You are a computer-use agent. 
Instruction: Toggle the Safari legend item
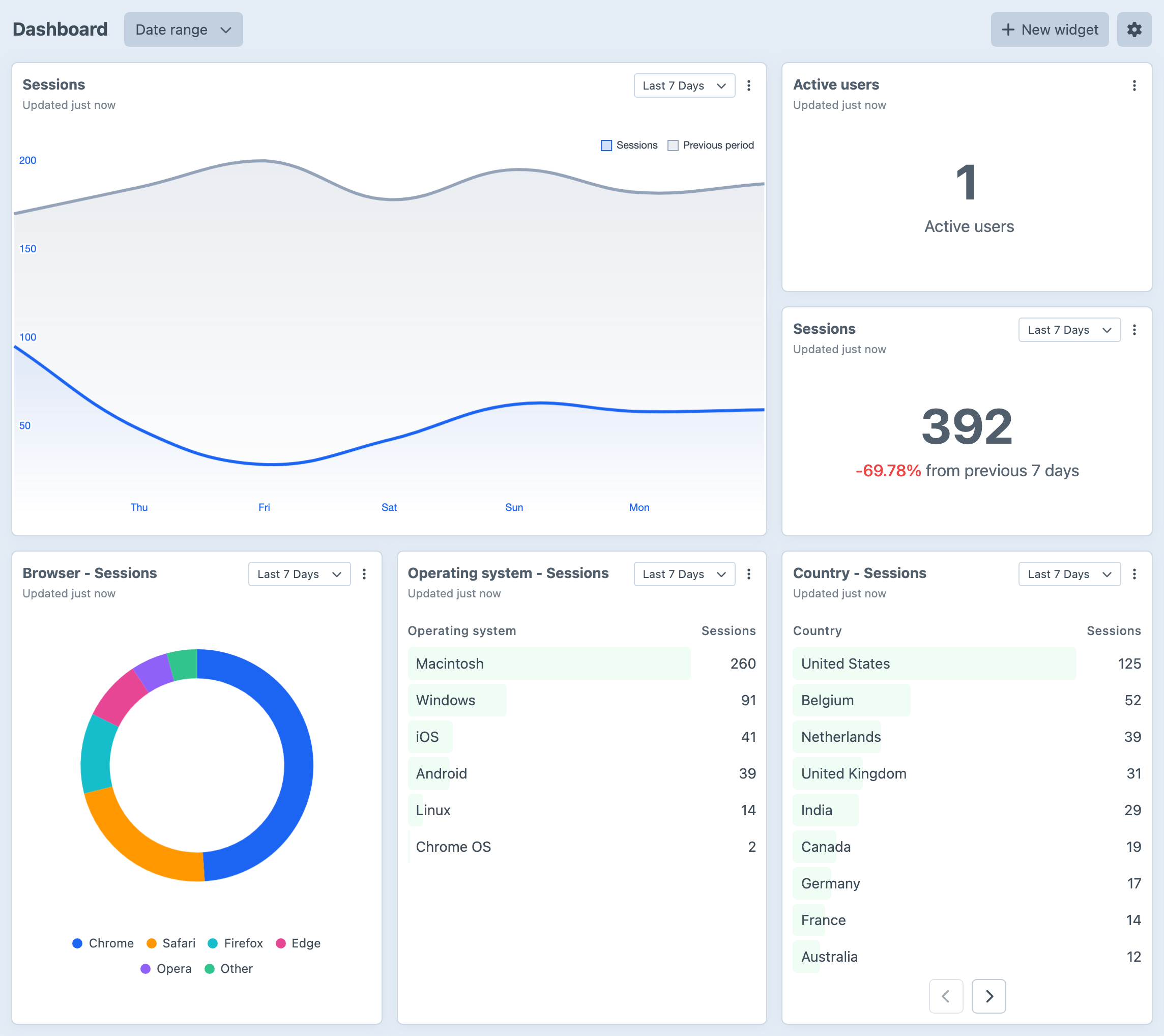point(171,943)
